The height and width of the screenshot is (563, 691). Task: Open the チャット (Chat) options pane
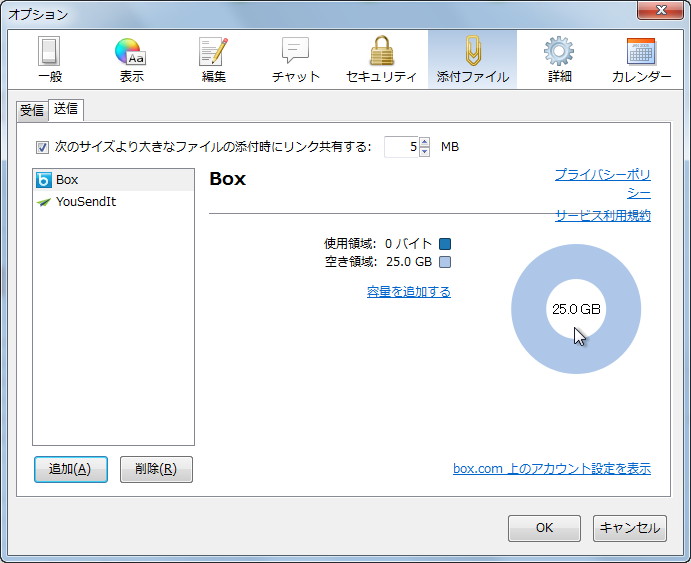point(295,60)
